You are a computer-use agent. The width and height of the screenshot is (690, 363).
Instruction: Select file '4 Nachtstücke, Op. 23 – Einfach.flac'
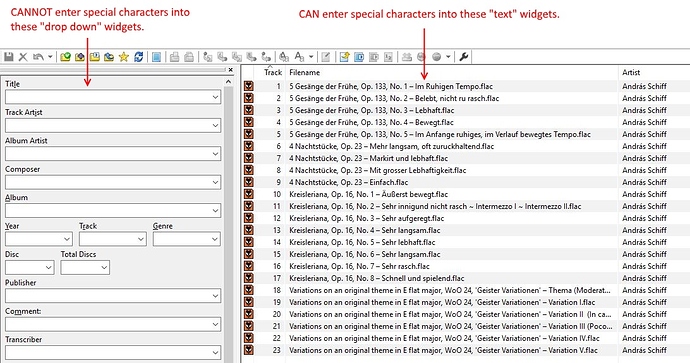click(349, 182)
